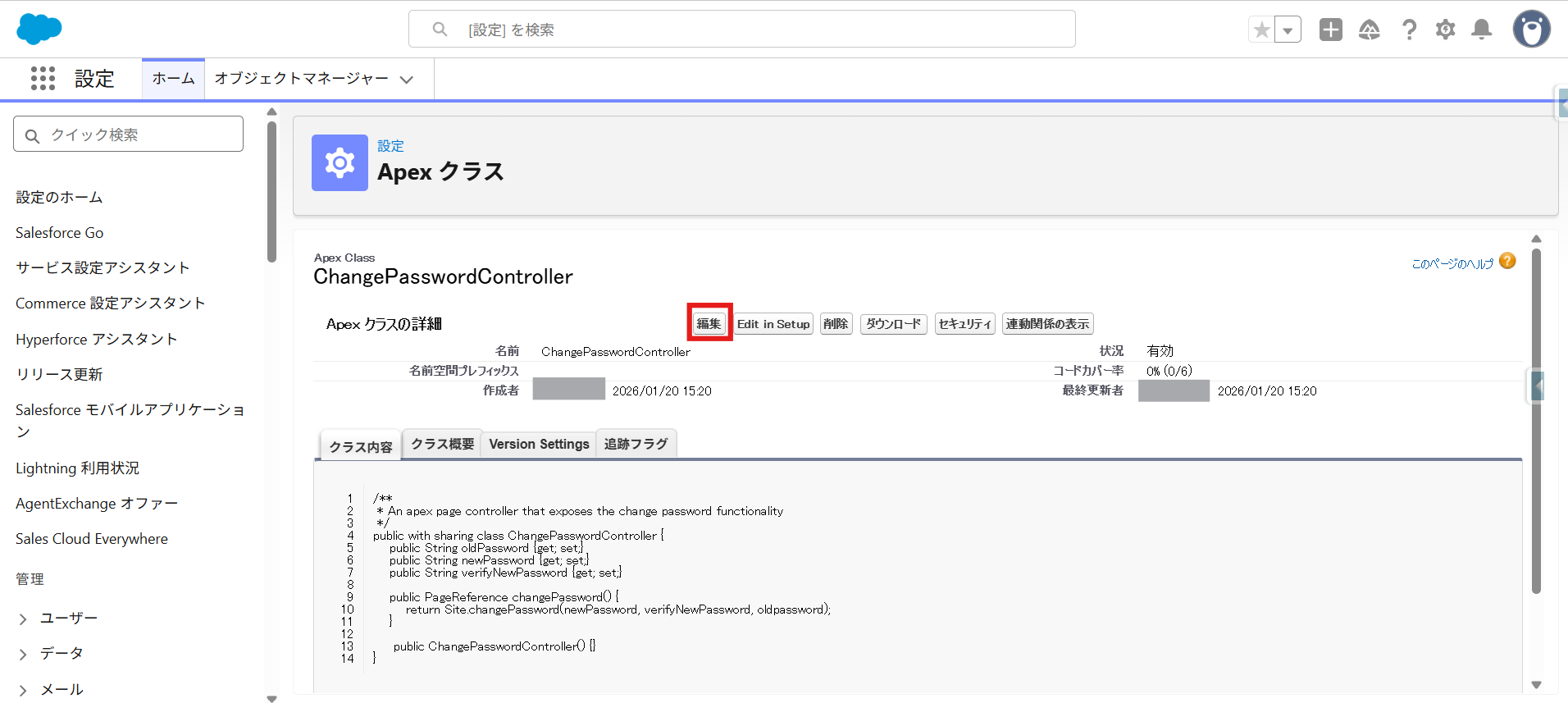1568x703 pixels.
Task: Open the global actions plus icon
Action: 1331,30
